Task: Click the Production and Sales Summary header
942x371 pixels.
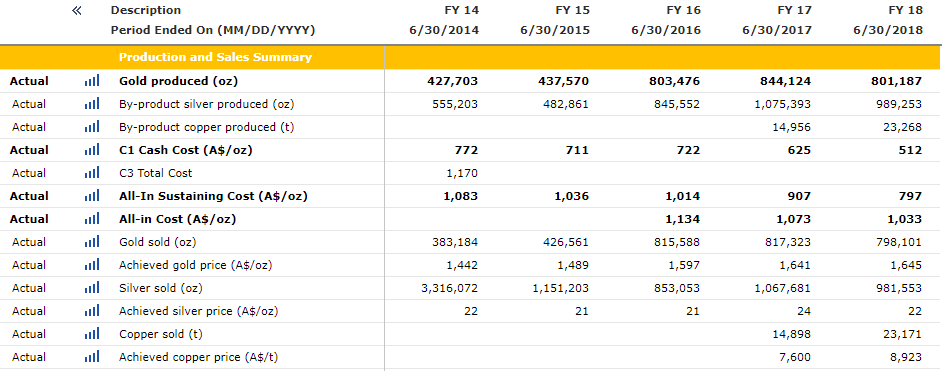Action: (215, 58)
